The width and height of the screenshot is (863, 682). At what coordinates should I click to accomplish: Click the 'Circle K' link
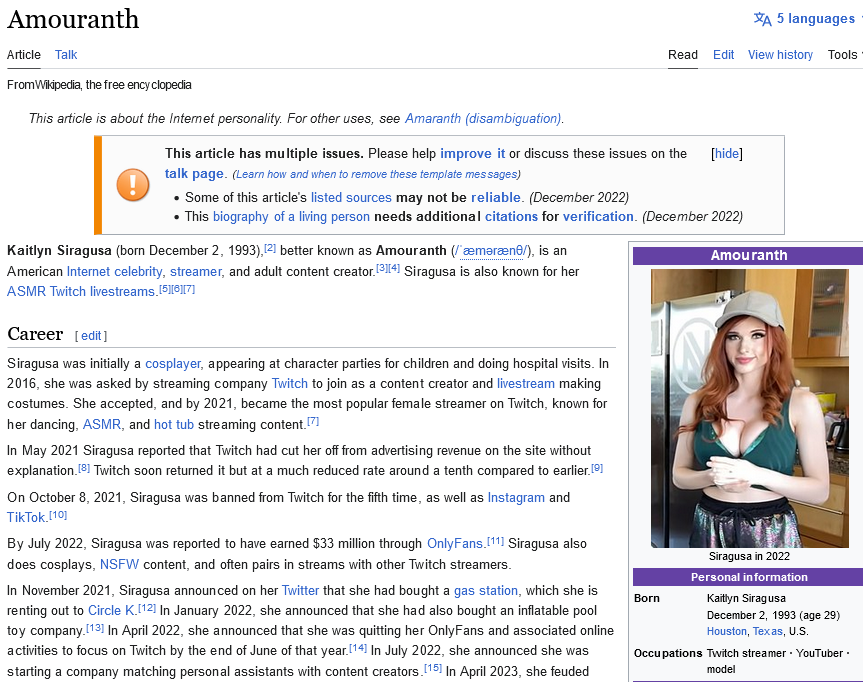coord(111,611)
